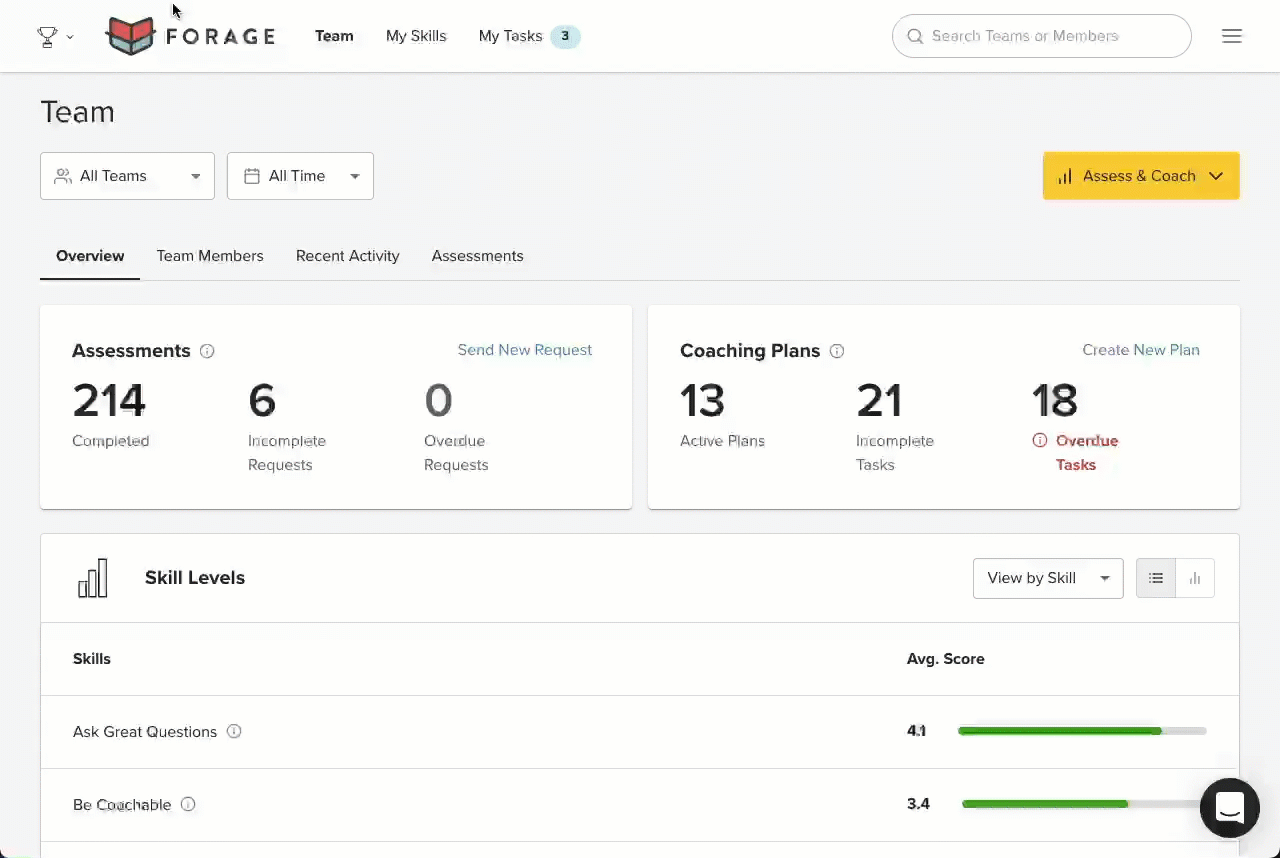The width and height of the screenshot is (1280, 858).
Task: Open the Team nav item
Action: coord(334,36)
